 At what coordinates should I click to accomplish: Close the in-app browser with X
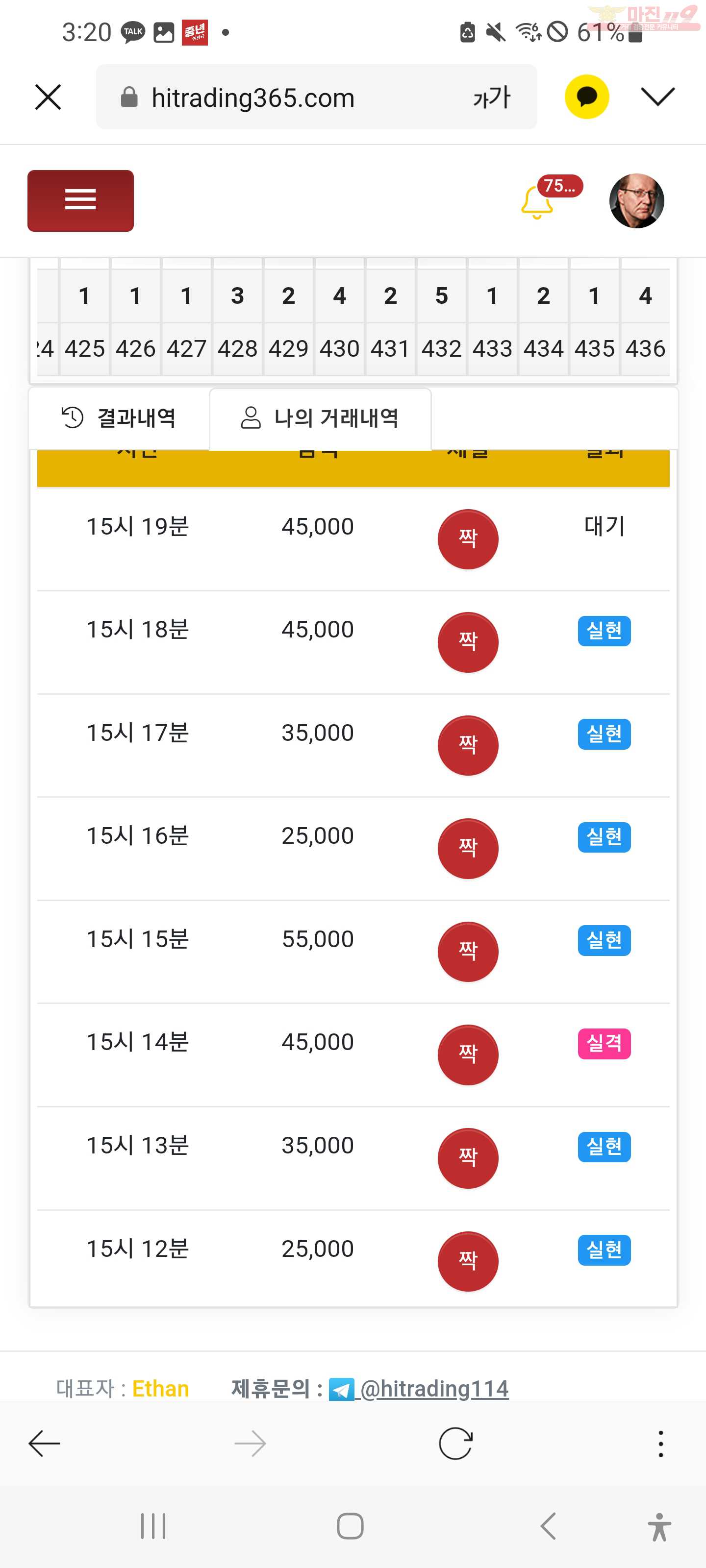point(48,97)
